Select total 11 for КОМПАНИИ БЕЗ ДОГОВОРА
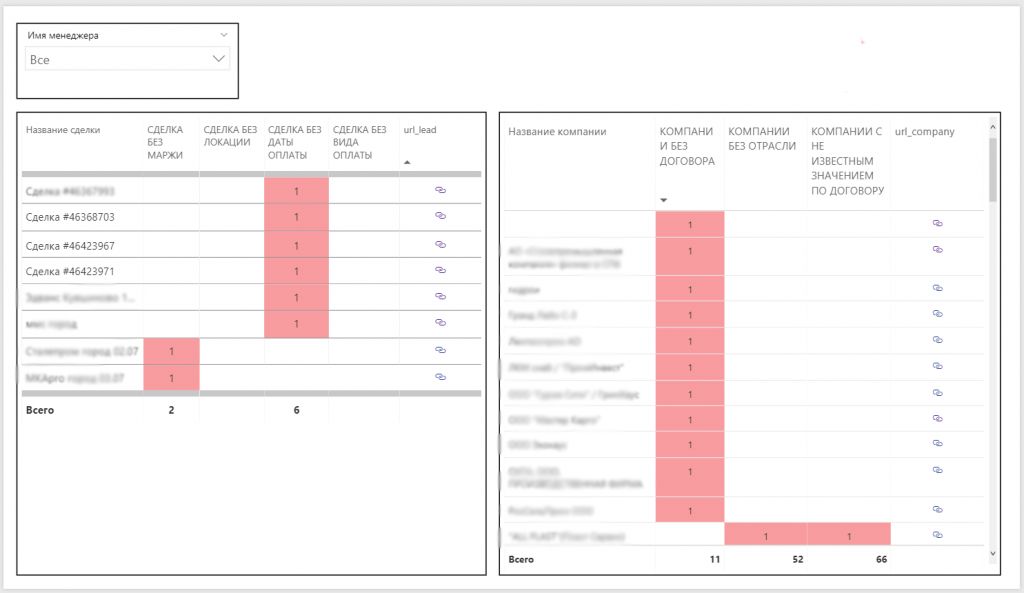The width and height of the screenshot is (1024, 593). coord(714,559)
